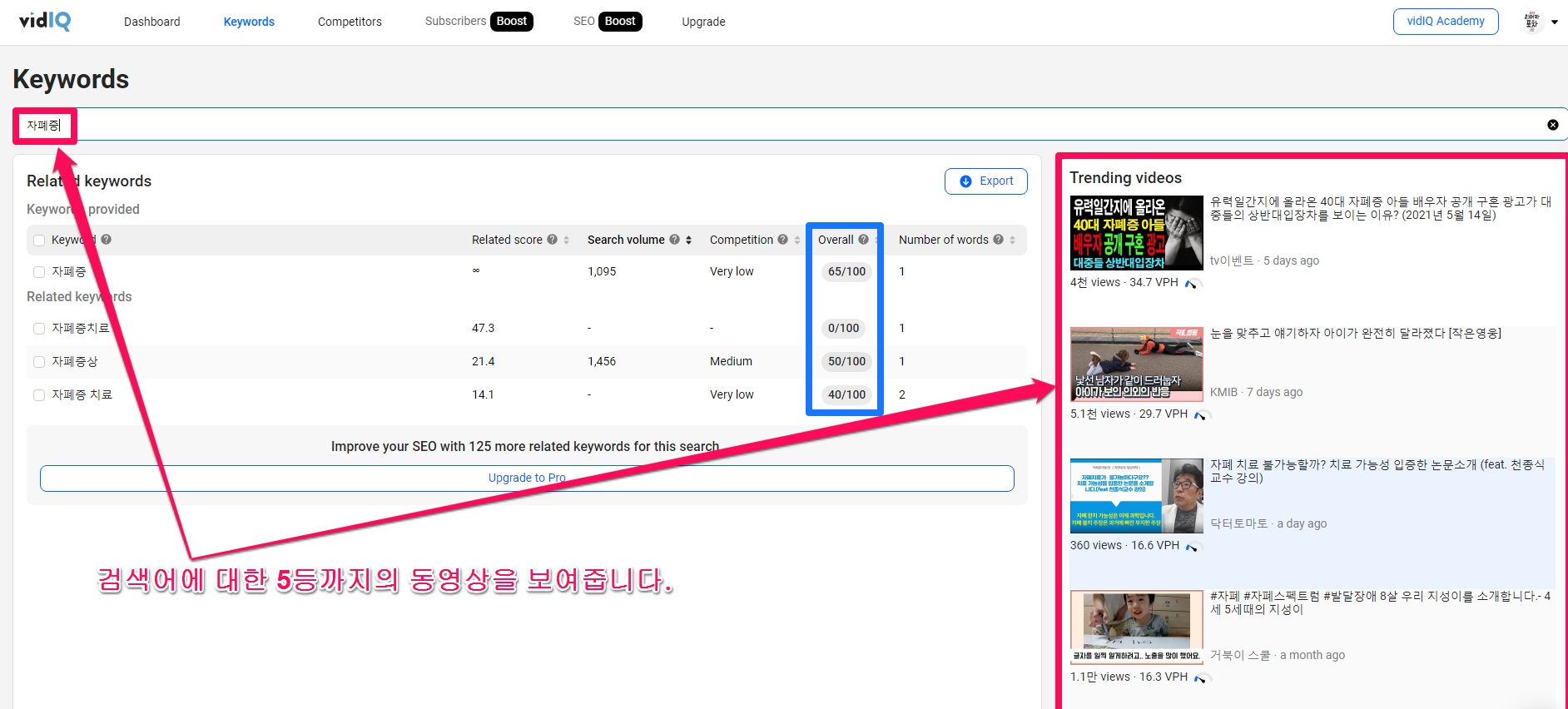Sort by Related score arrows
This screenshot has width=1568, height=709.
click(x=567, y=240)
